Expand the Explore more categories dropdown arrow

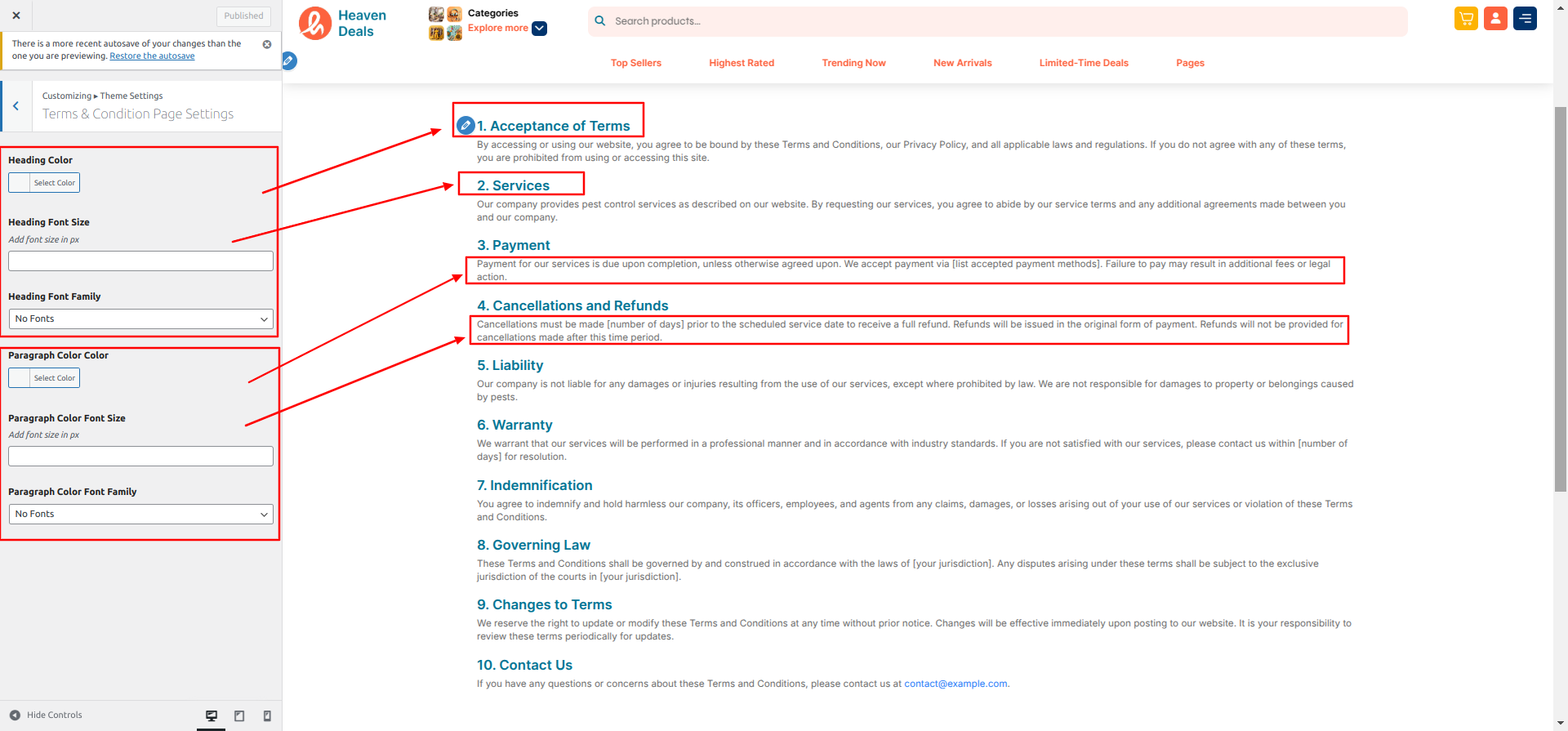pyautogui.click(x=540, y=29)
